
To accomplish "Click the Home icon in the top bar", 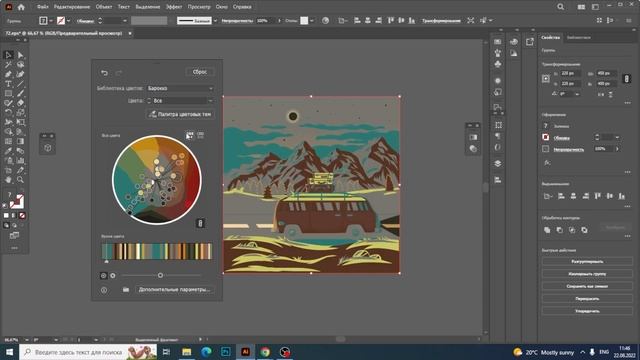I will pos(21,7).
